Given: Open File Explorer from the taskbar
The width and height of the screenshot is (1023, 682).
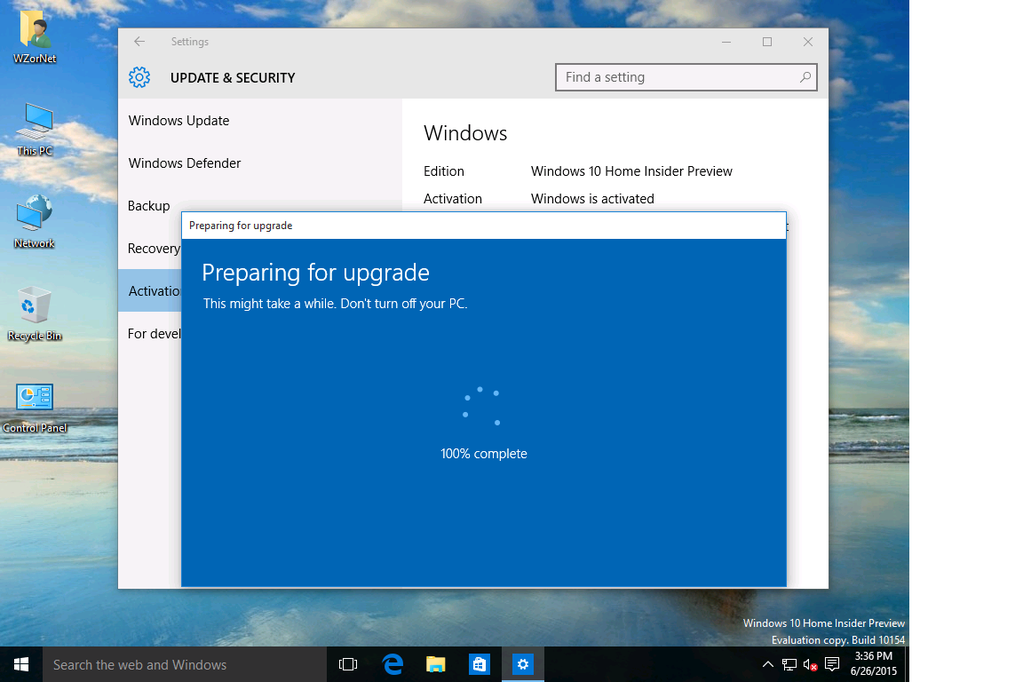Looking at the screenshot, I should pos(435,664).
